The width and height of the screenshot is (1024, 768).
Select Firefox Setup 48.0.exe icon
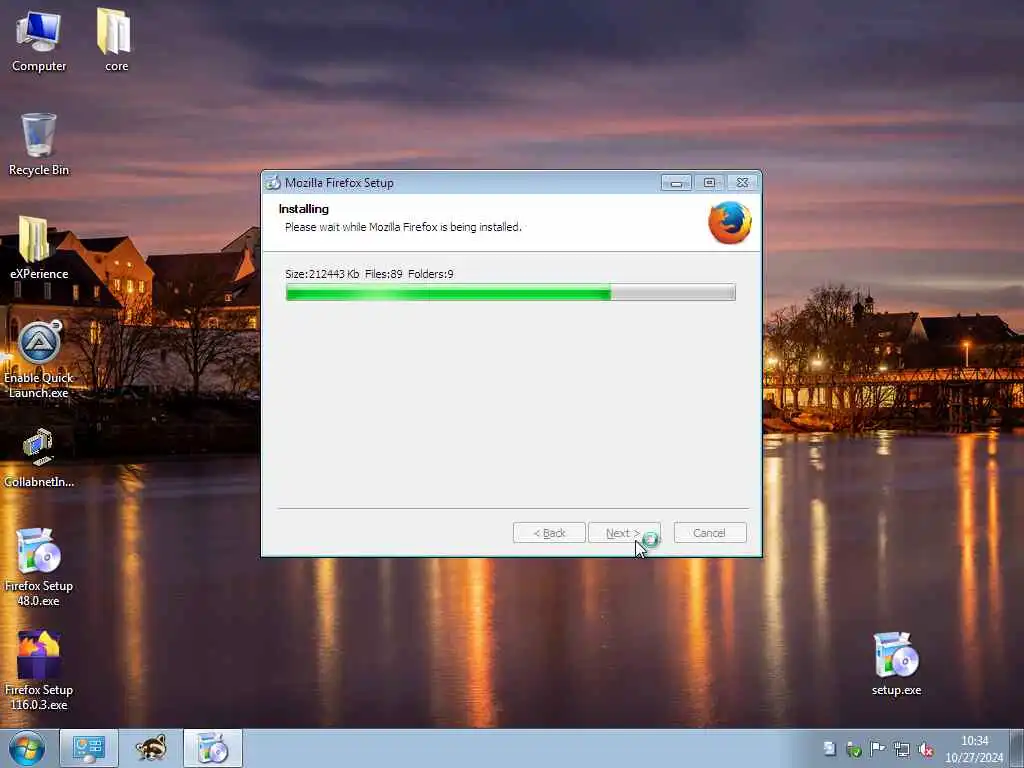point(39,567)
